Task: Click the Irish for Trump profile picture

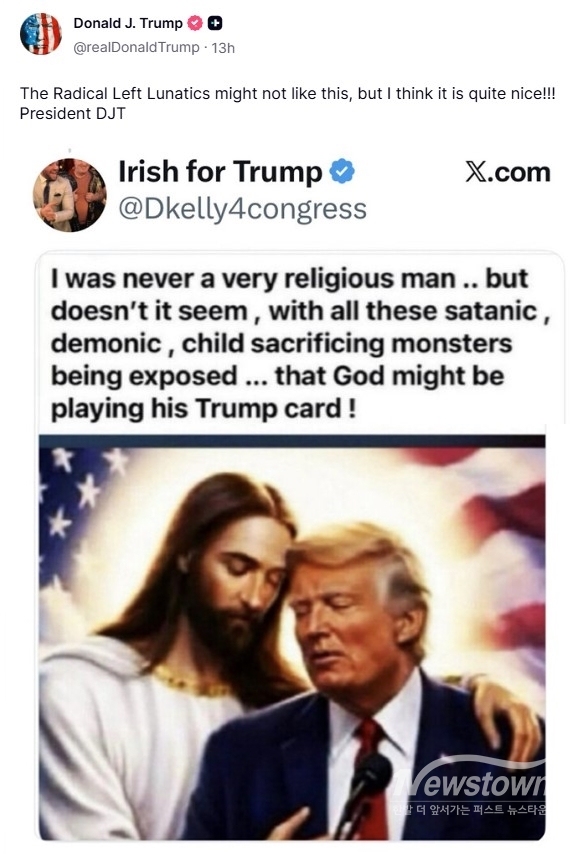Action: (x=70, y=195)
